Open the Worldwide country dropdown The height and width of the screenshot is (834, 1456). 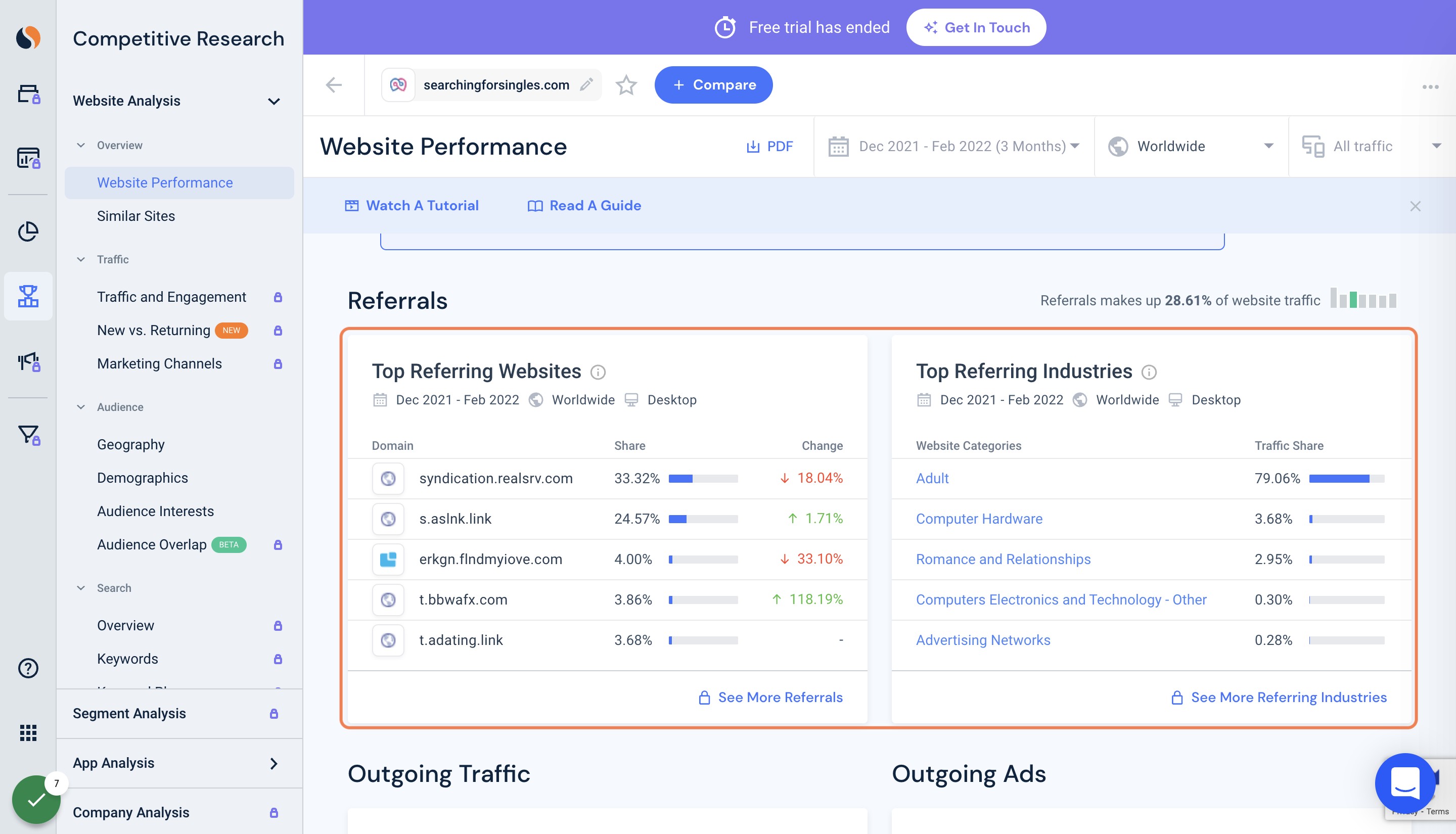pos(1191,147)
